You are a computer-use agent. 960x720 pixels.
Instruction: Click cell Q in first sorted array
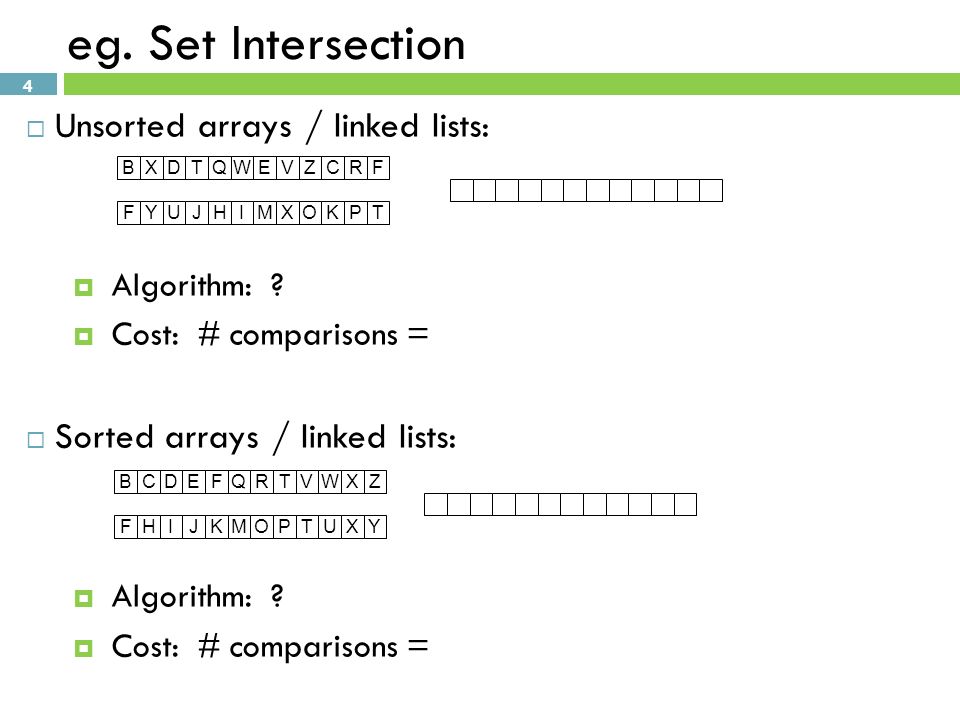[239, 482]
